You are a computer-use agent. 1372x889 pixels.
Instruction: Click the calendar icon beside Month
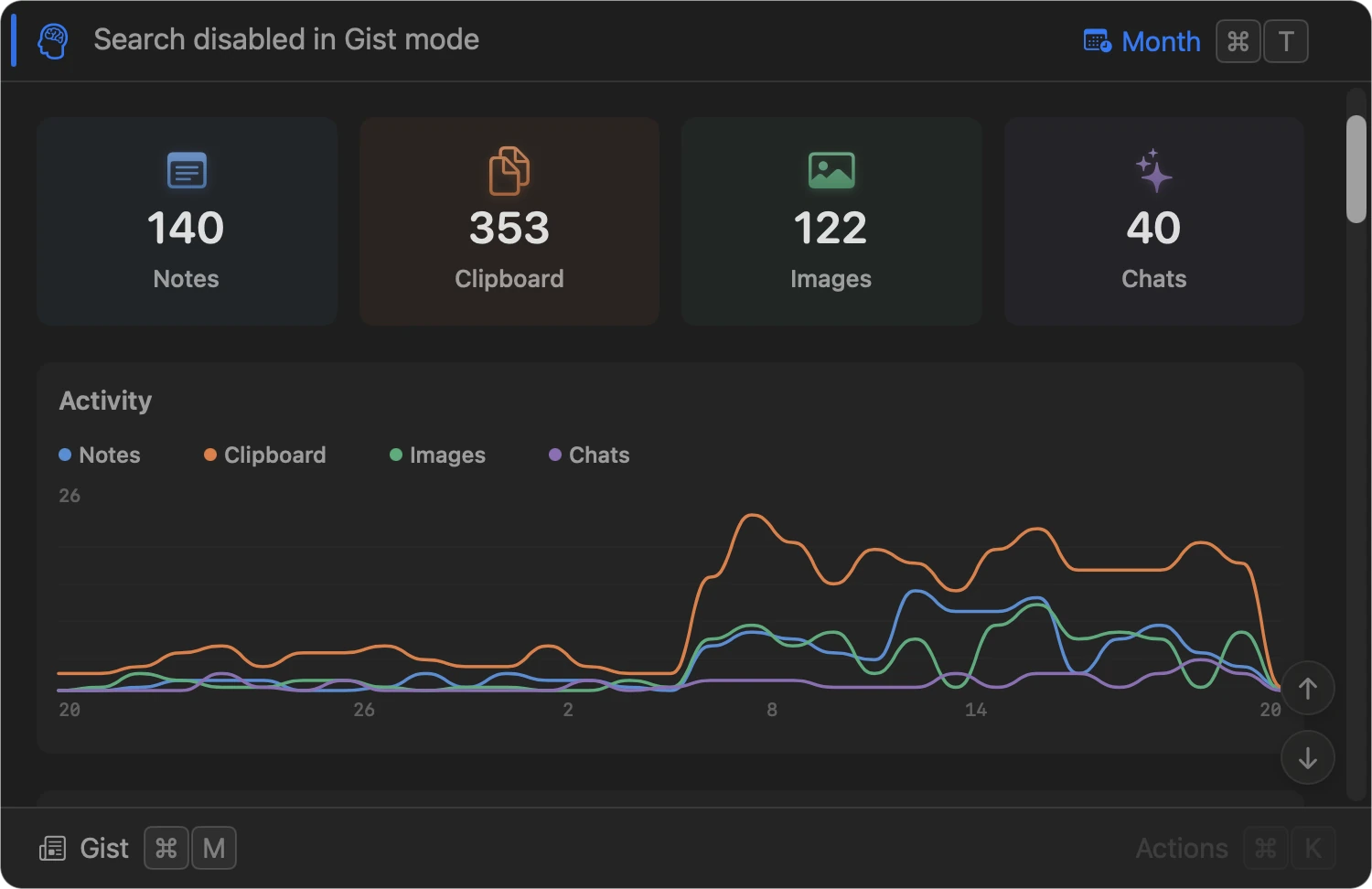coord(1098,41)
